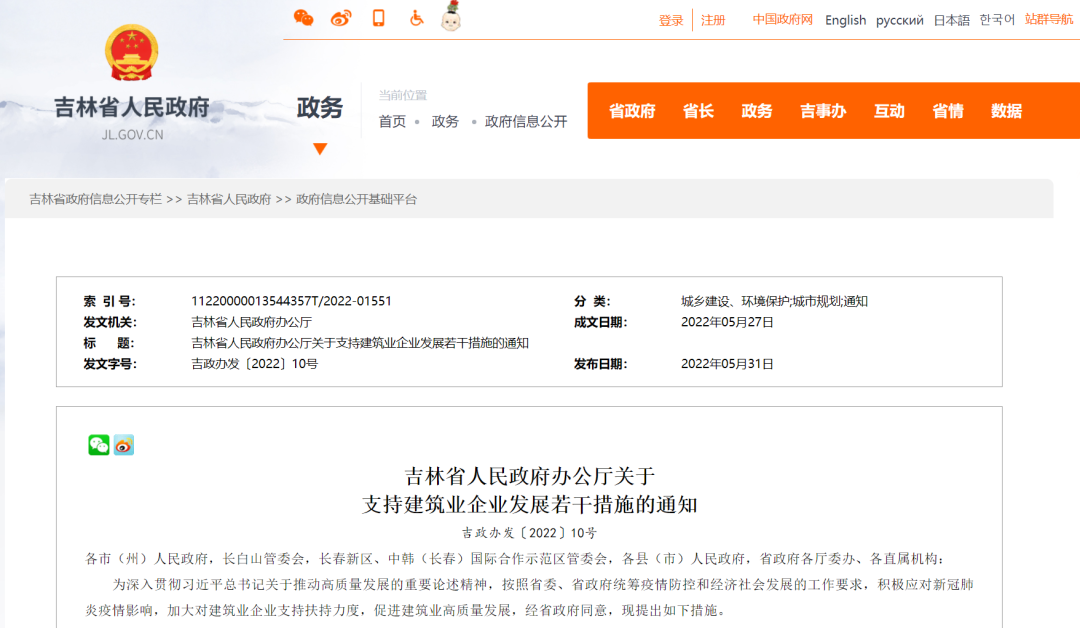Select the 数据 navigation item

click(x=1005, y=111)
